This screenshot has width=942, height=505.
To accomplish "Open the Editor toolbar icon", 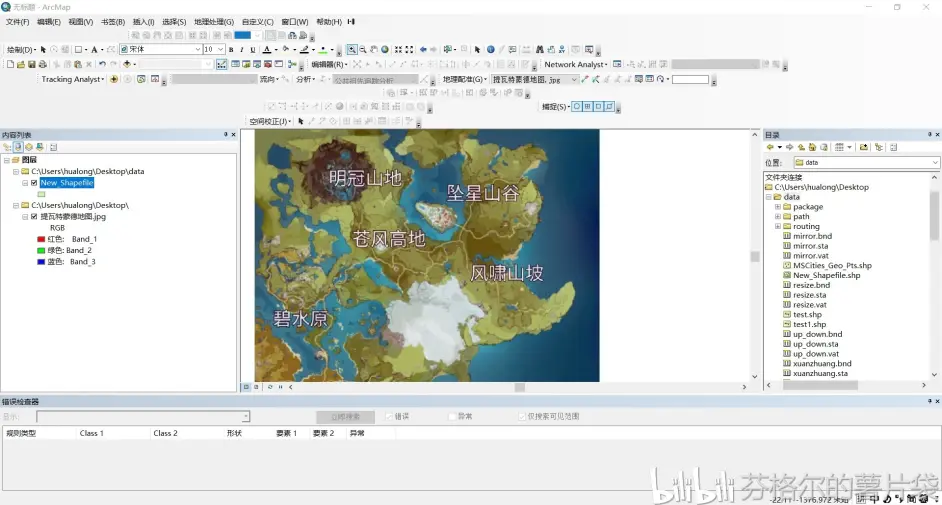I will pyautogui.click(x=222, y=64).
